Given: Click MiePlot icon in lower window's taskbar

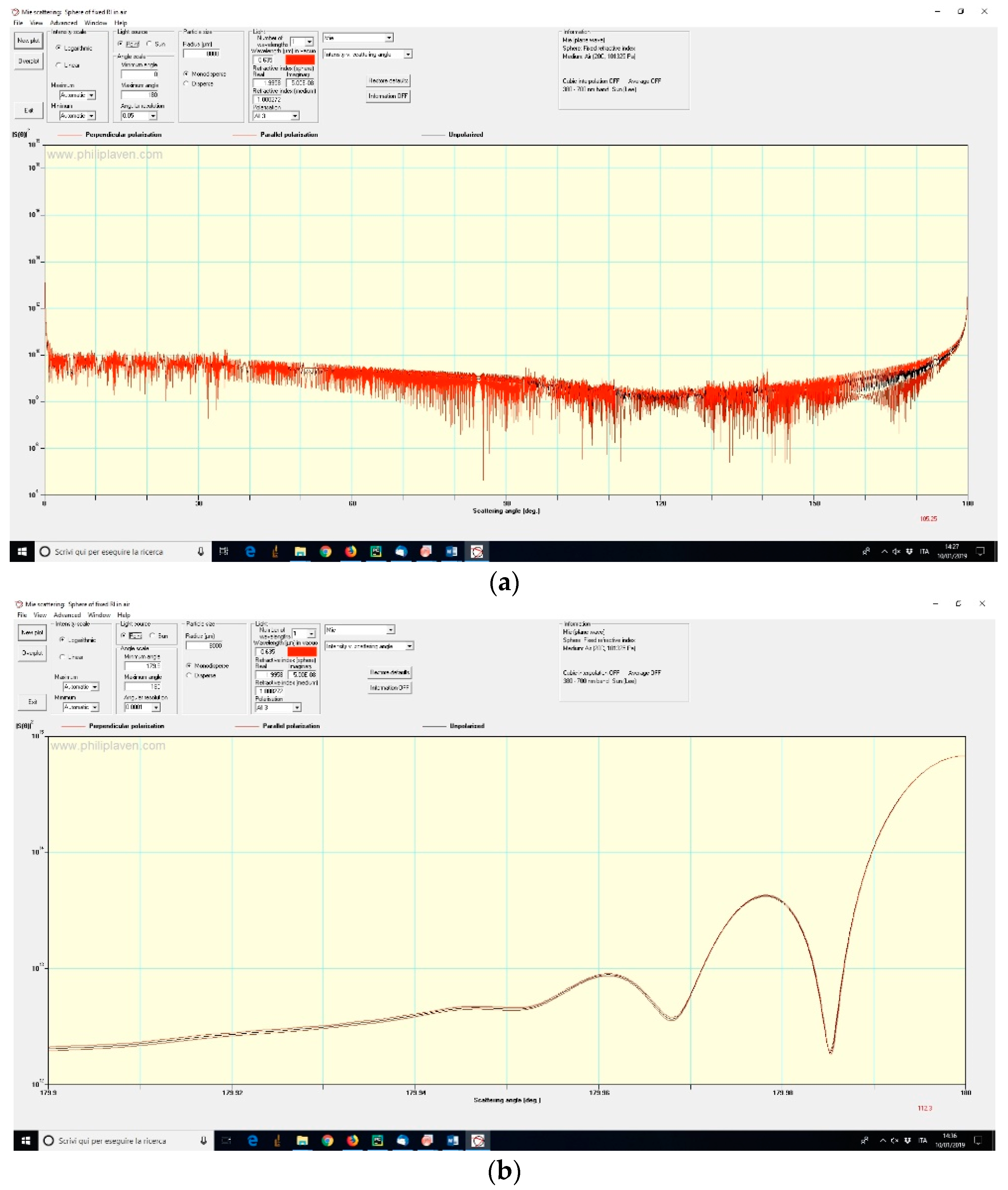Looking at the screenshot, I should coord(478,1140).
